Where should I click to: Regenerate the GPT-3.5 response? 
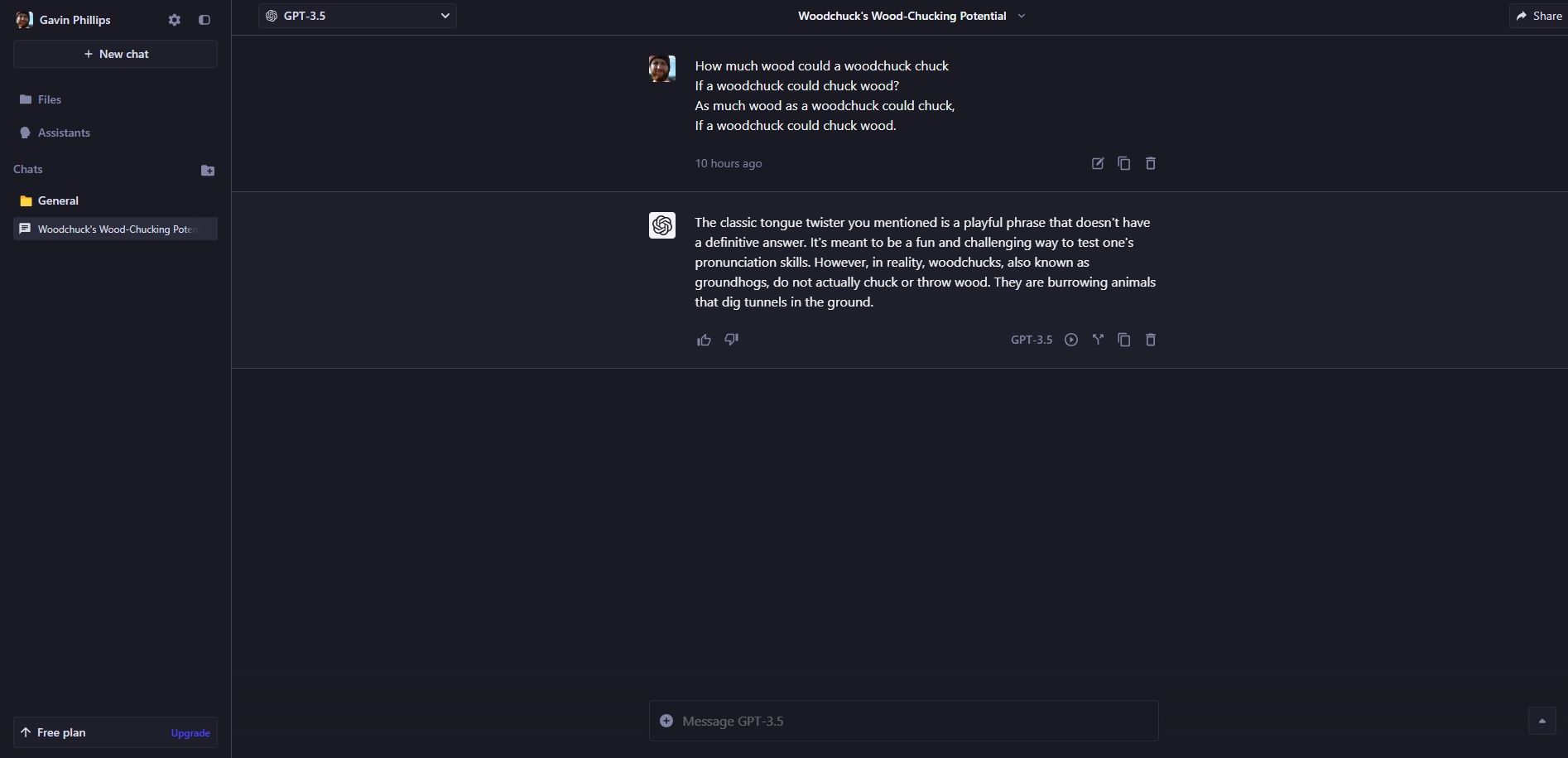tap(1070, 340)
